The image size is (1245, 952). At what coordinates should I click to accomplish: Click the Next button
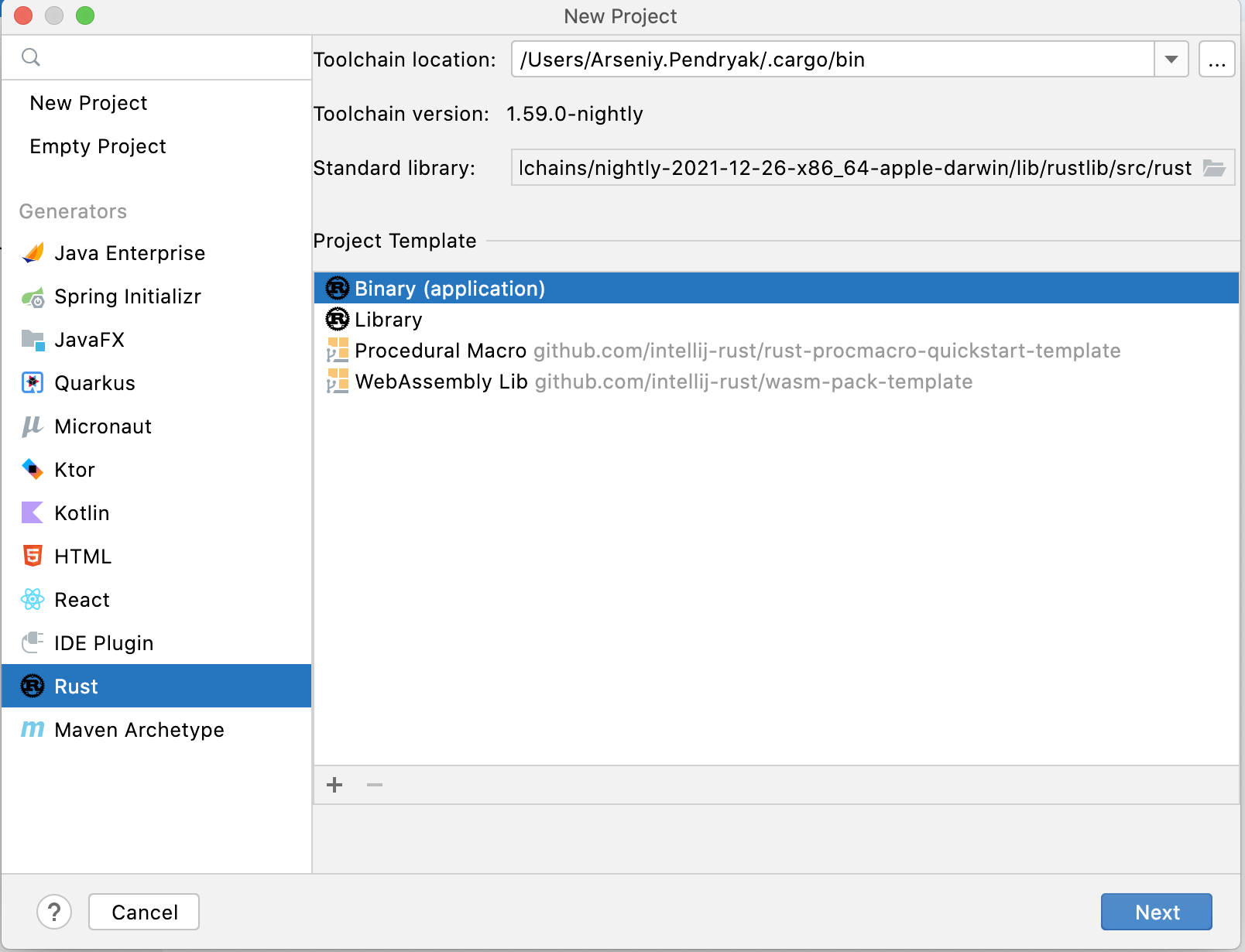[1157, 912]
